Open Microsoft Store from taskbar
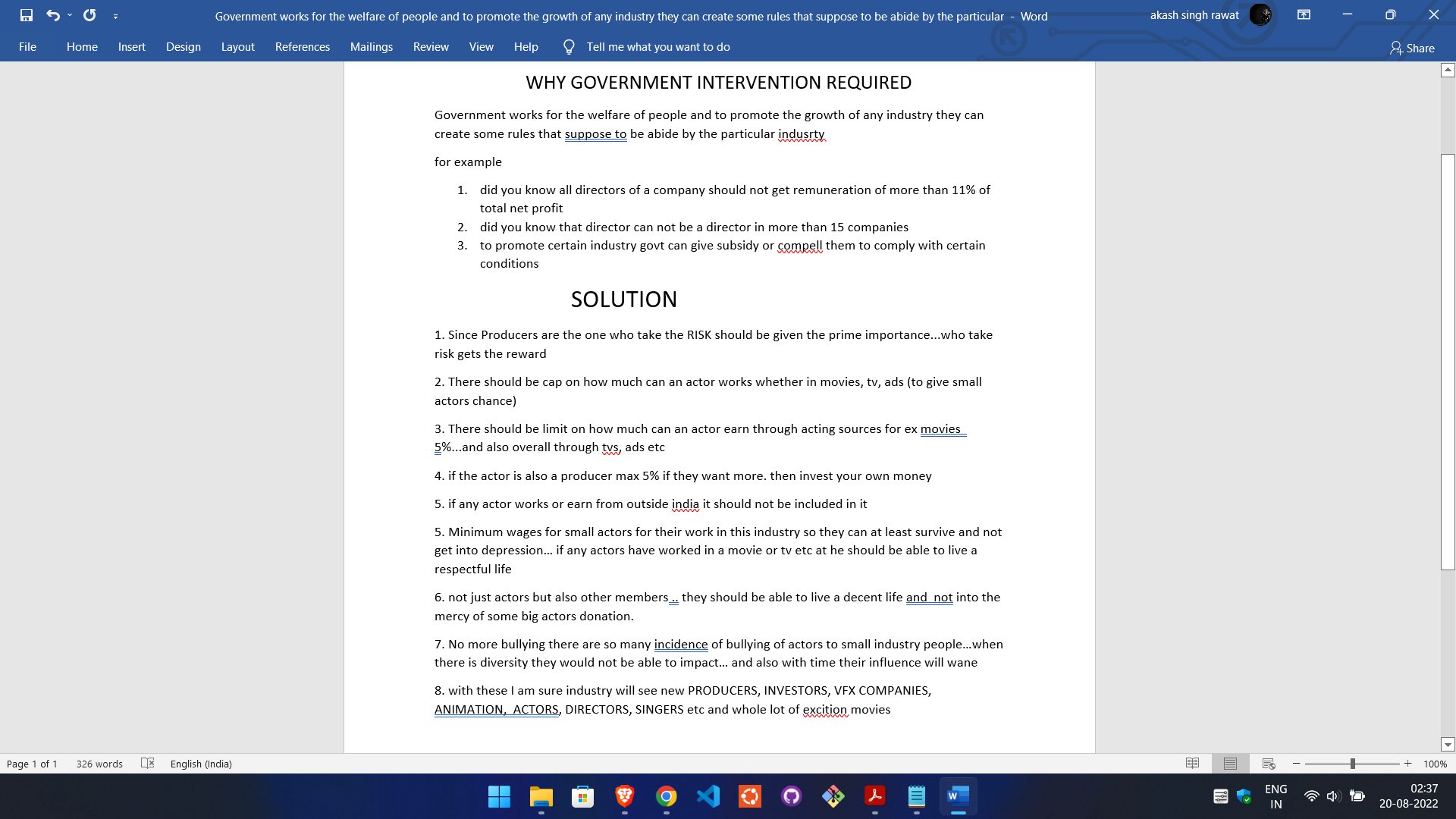 tap(582, 796)
